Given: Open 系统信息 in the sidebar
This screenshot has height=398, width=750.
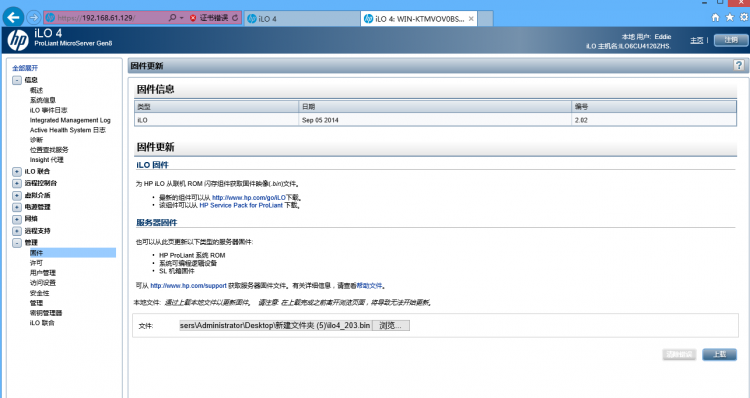Looking at the screenshot, I should 43,100.
